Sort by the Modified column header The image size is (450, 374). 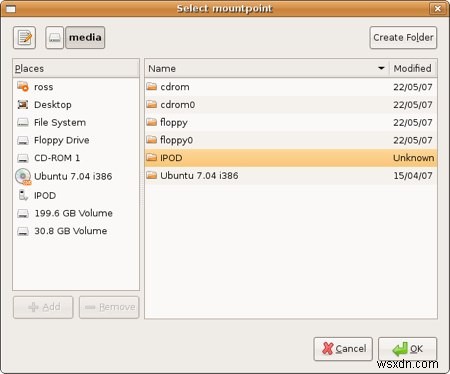point(413,69)
